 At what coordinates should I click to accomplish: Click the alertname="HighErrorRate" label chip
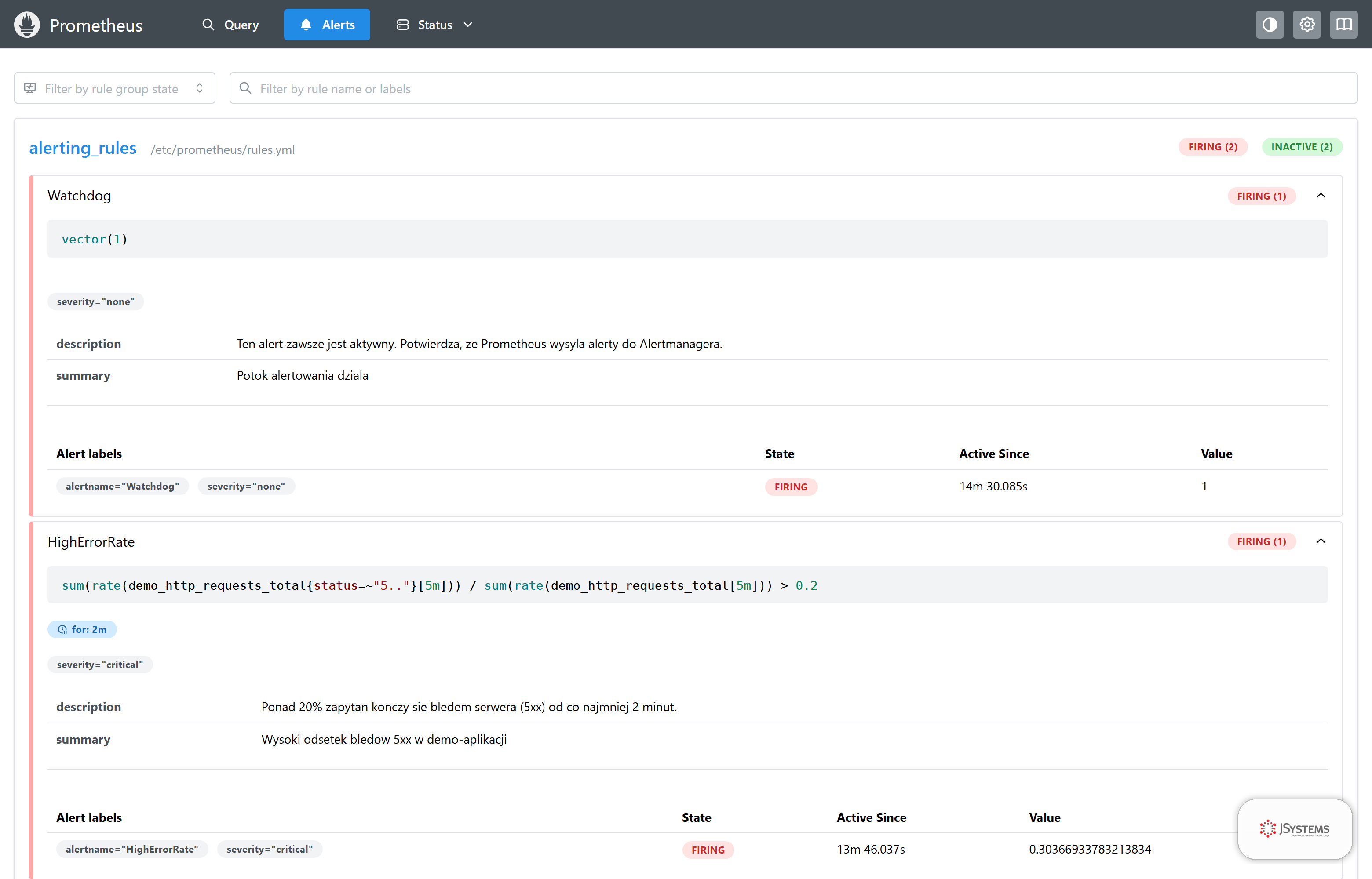click(132, 849)
